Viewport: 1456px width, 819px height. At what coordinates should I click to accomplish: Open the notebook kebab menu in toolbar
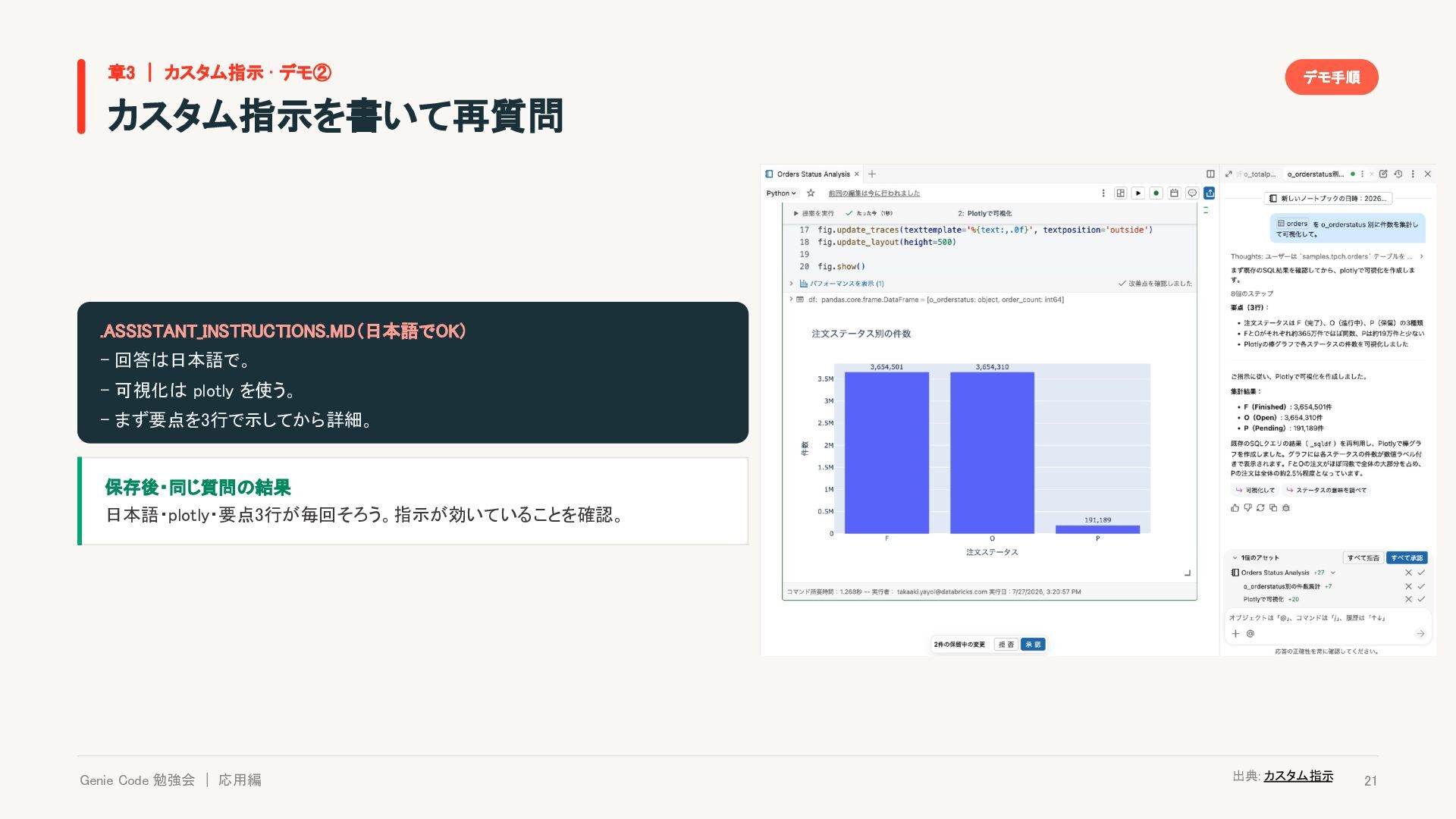coord(1103,193)
